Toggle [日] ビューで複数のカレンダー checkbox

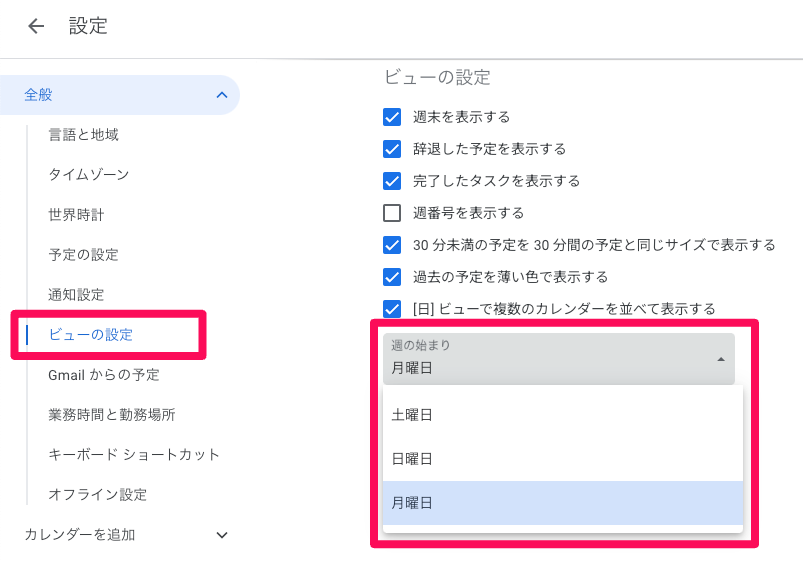click(x=392, y=309)
